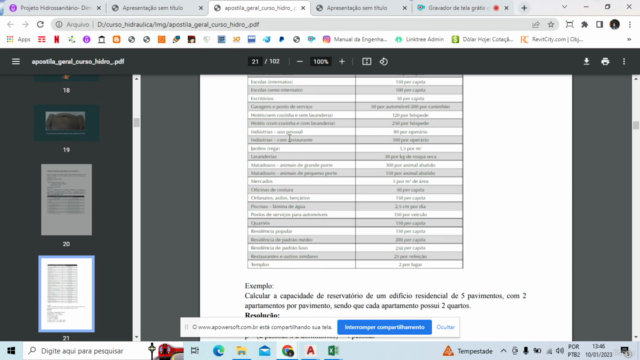This screenshot has width=640, height=360.
Task: Reload the current page
Action: click(40, 24)
